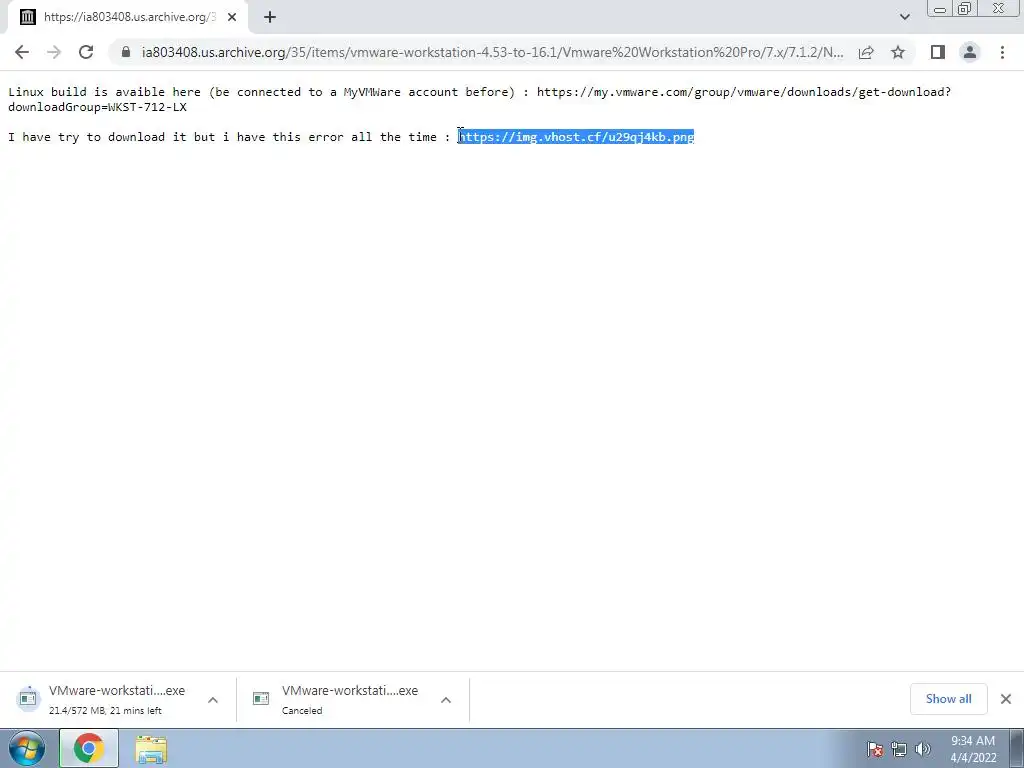Click the downloading file's installer icon
This screenshot has height=768, width=1024.
(x=28, y=698)
